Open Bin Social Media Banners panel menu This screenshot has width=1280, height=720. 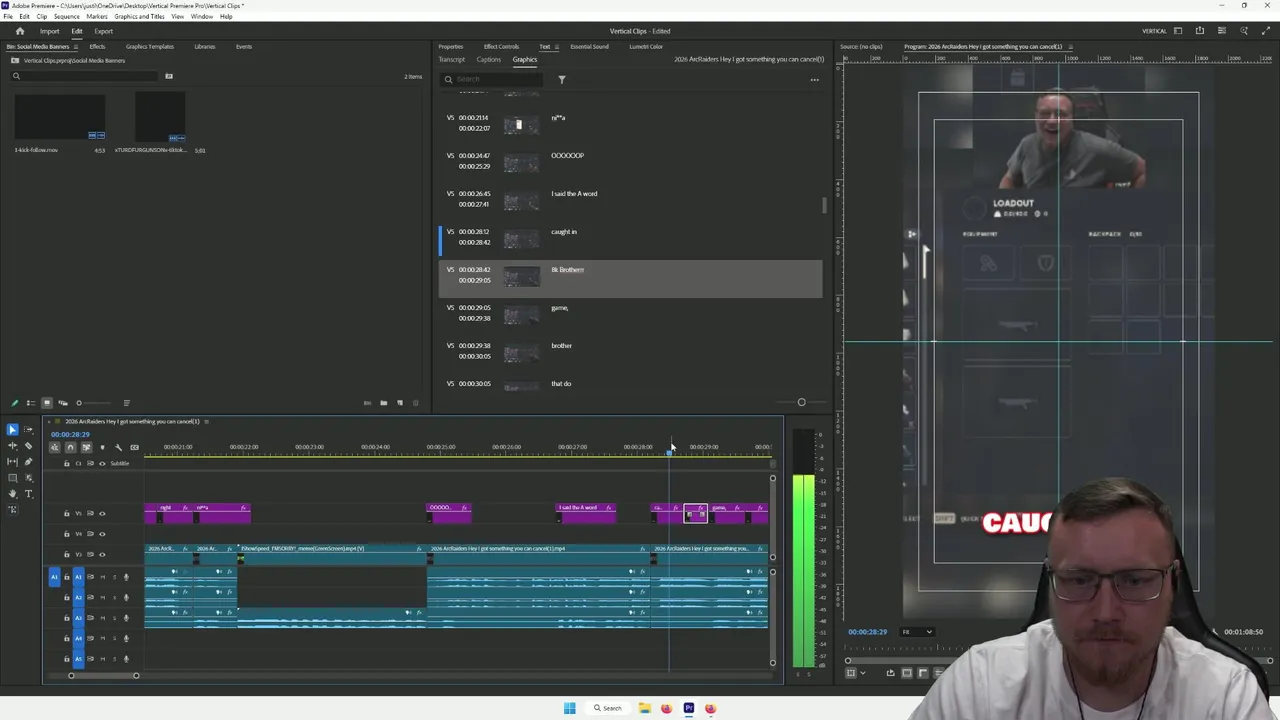78,47
